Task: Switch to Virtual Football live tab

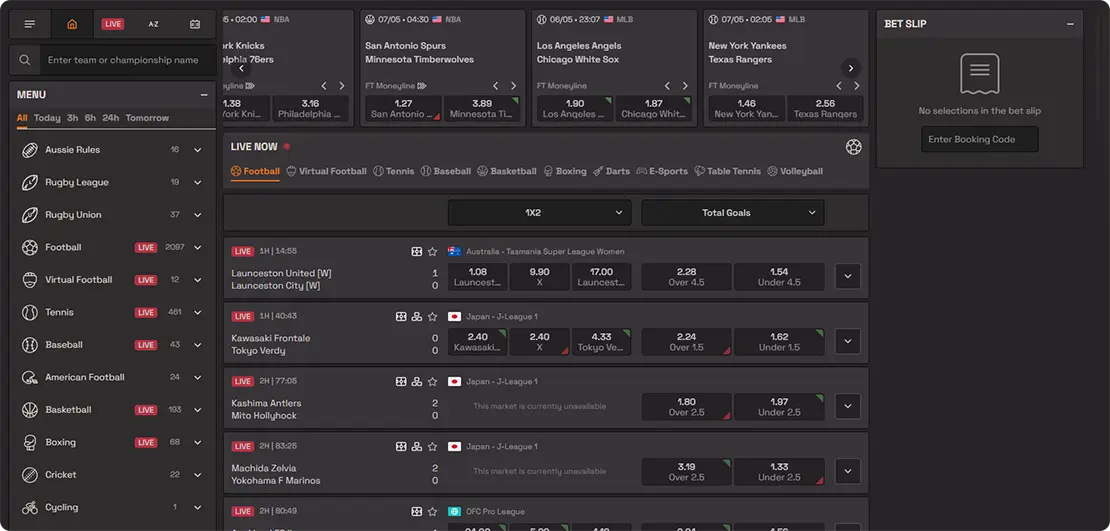Action: click(x=326, y=171)
